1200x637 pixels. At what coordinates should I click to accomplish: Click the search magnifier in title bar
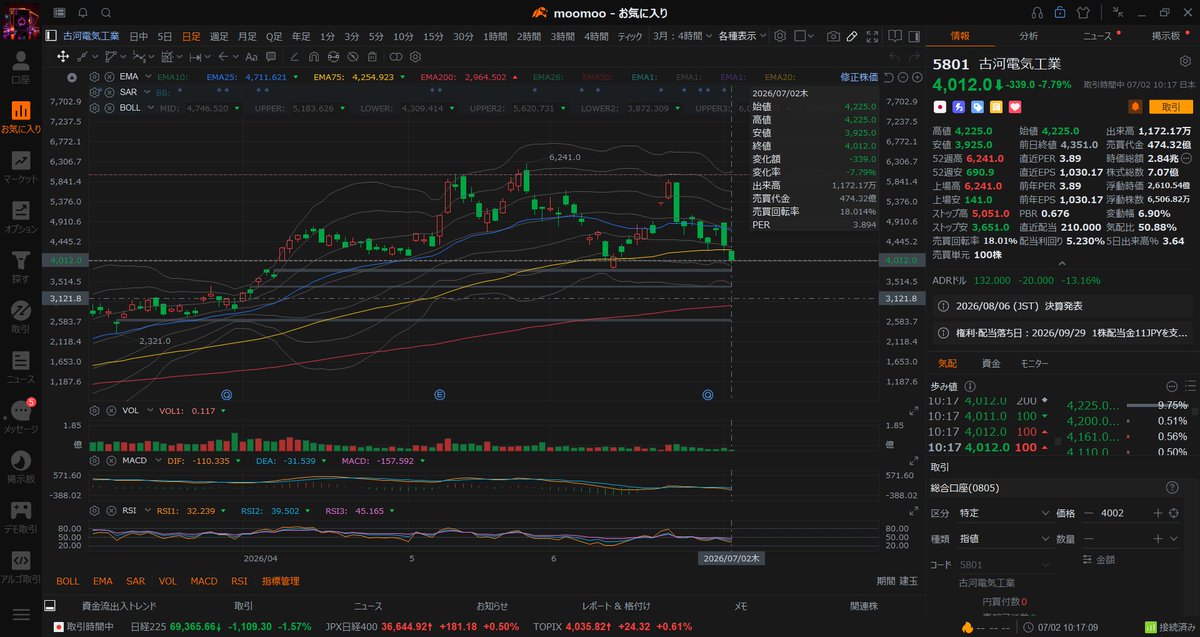(x=106, y=12)
